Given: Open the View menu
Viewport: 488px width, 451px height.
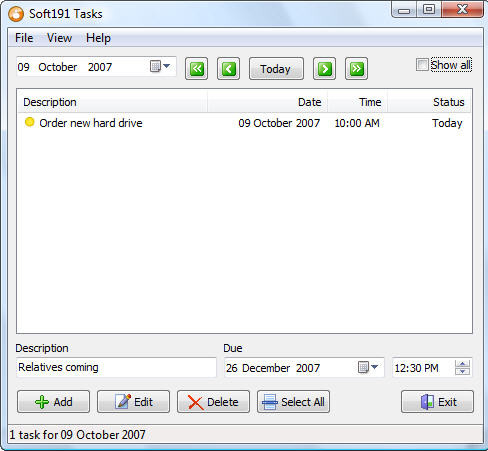Looking at the screenshot, I should pos(59,38).
